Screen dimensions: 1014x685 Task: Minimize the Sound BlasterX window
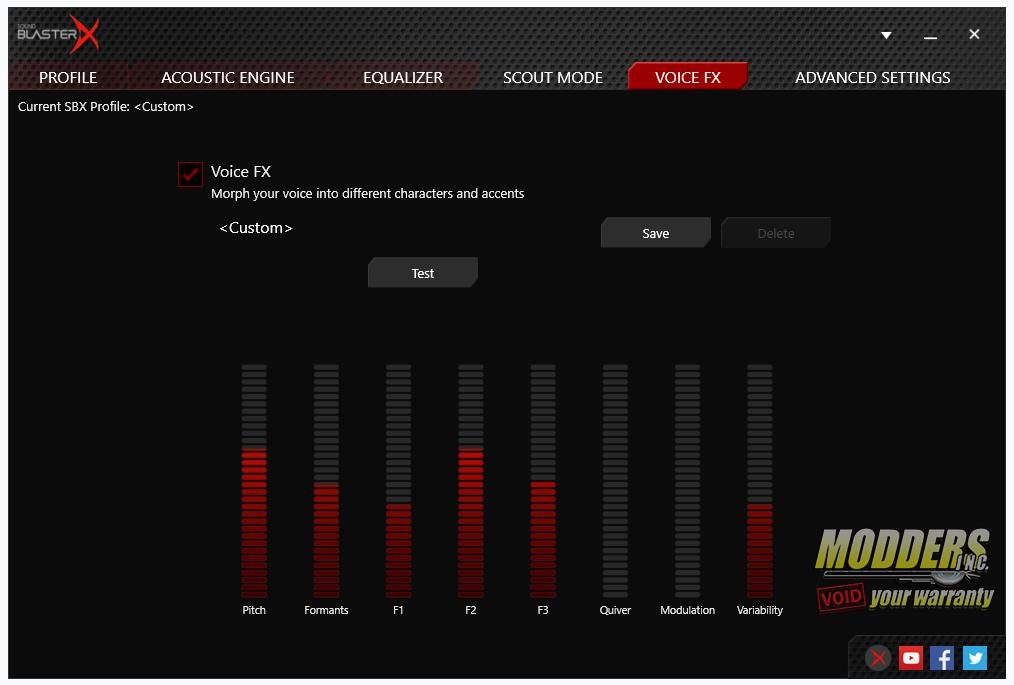click(930, 35)
